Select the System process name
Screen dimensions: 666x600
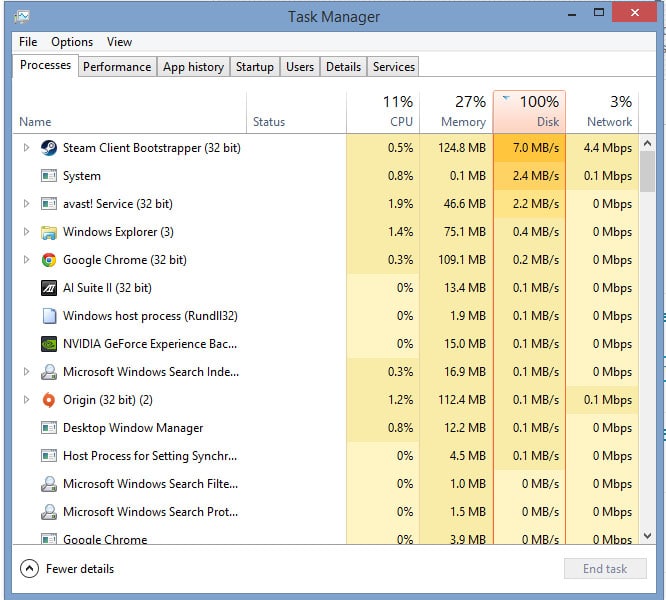click(82, 176)
